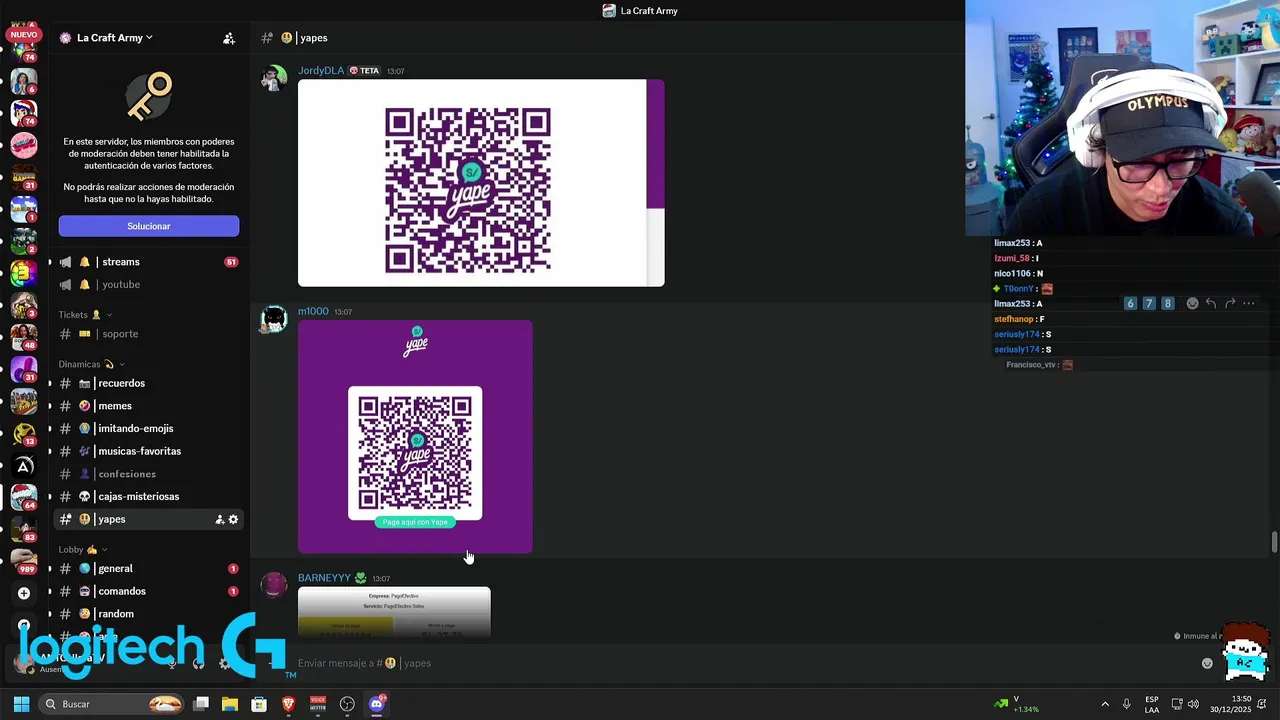
Task: Open Discord icon in taskbar
Action: pyautogui.click(x=377, y=704)
